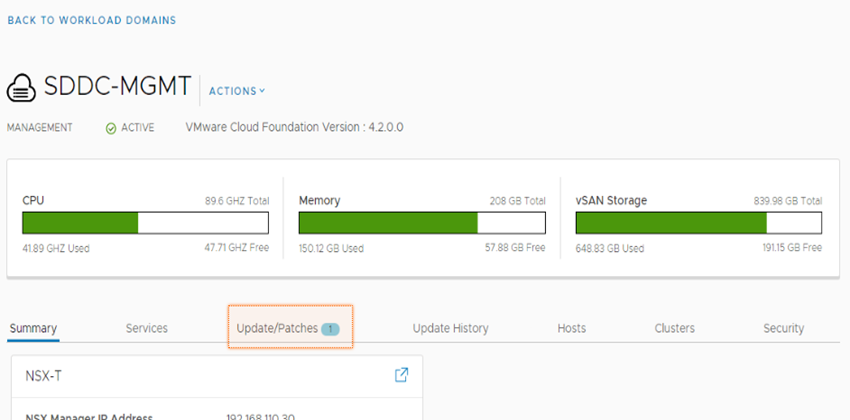Screen dimensions: 850x420
Task: Click the Memory usage progress bar
Action: pos(422,222)
